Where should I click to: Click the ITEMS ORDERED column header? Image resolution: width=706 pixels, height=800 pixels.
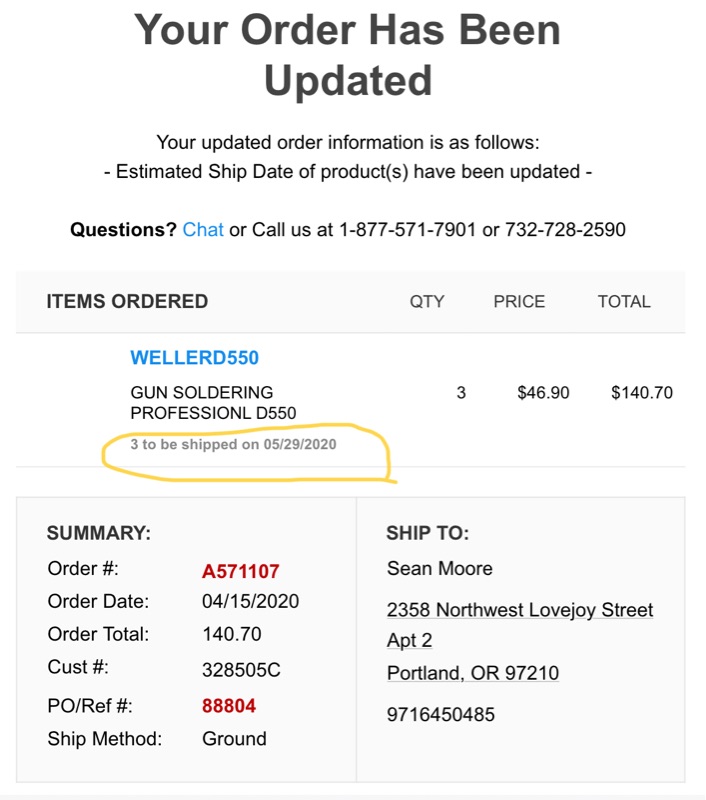pyautogui.click(x=127, y=302)
